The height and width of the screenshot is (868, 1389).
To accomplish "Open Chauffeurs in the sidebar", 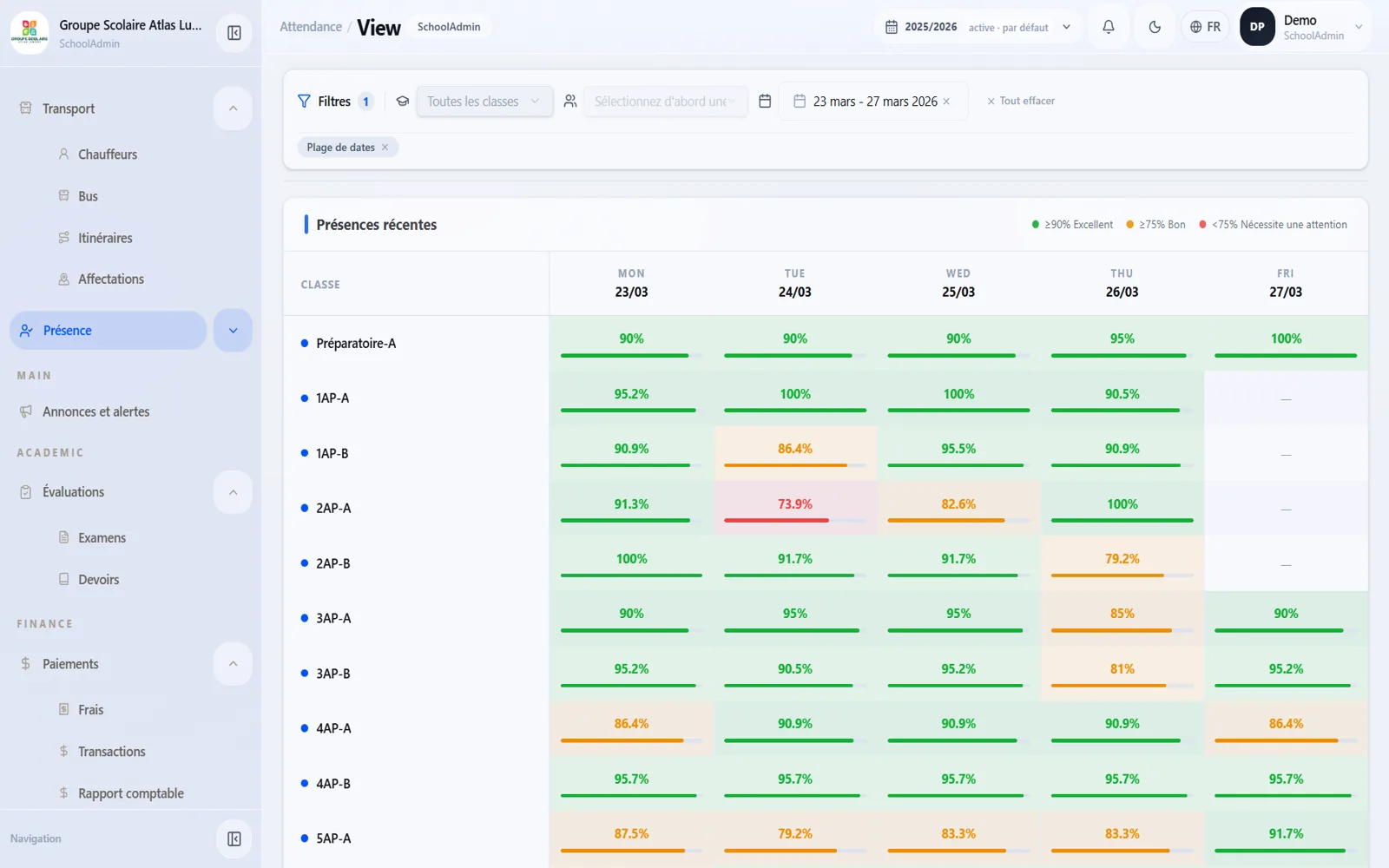I will pyautogui.click(x=108, y=155).
